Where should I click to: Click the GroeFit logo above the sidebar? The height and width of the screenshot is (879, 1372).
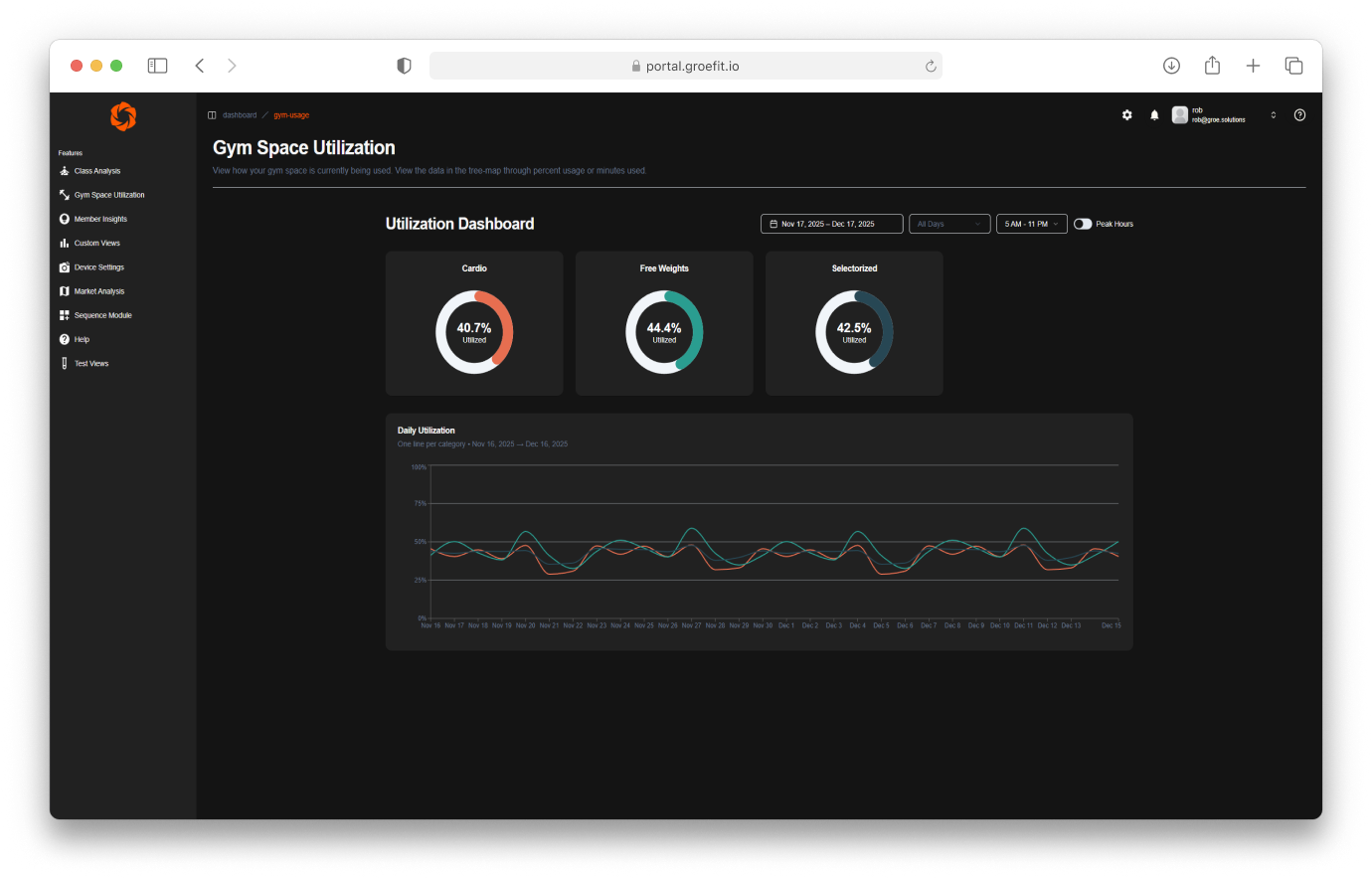point(122,116)
